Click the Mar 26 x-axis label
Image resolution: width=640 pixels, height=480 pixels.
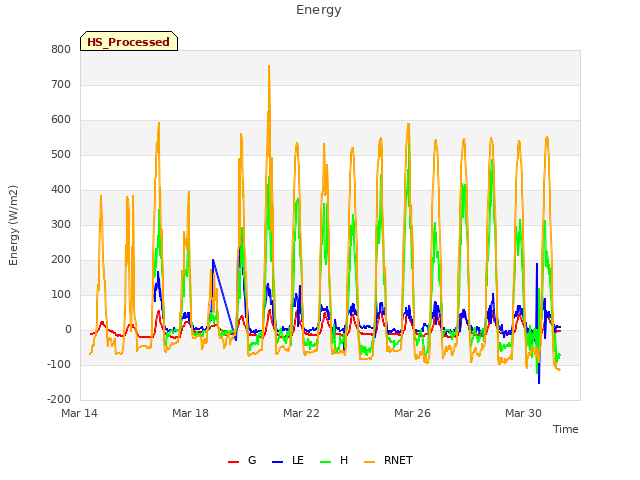[x=412, y=413]
